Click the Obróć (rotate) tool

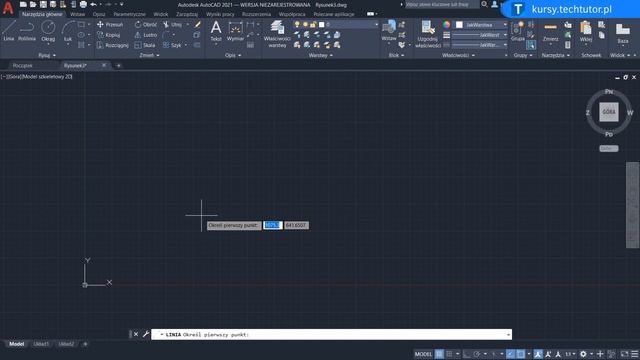tap(146, 24)
